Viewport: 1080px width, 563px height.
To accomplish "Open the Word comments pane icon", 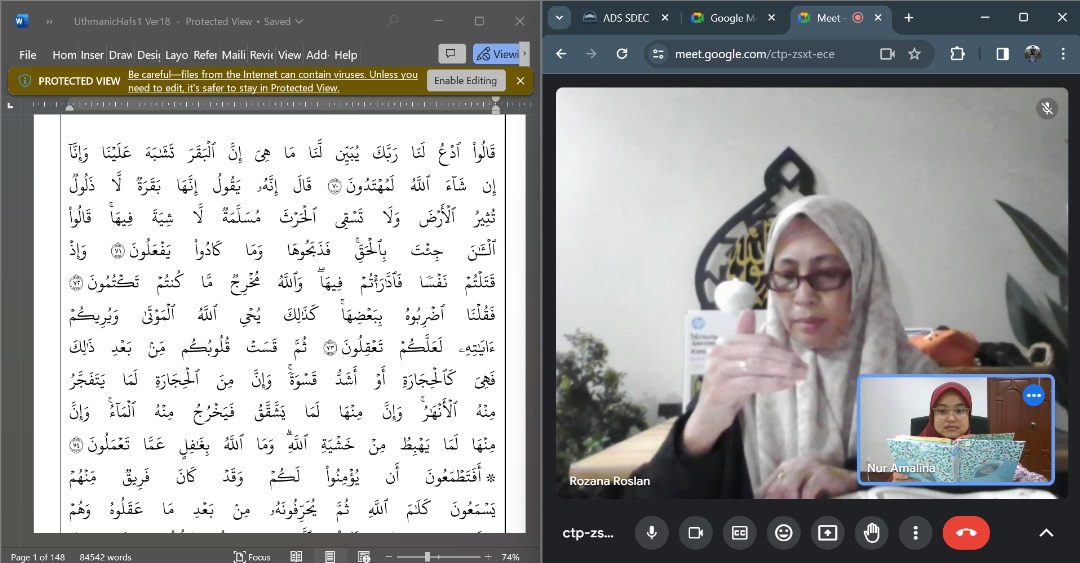I will pos(451,54).
